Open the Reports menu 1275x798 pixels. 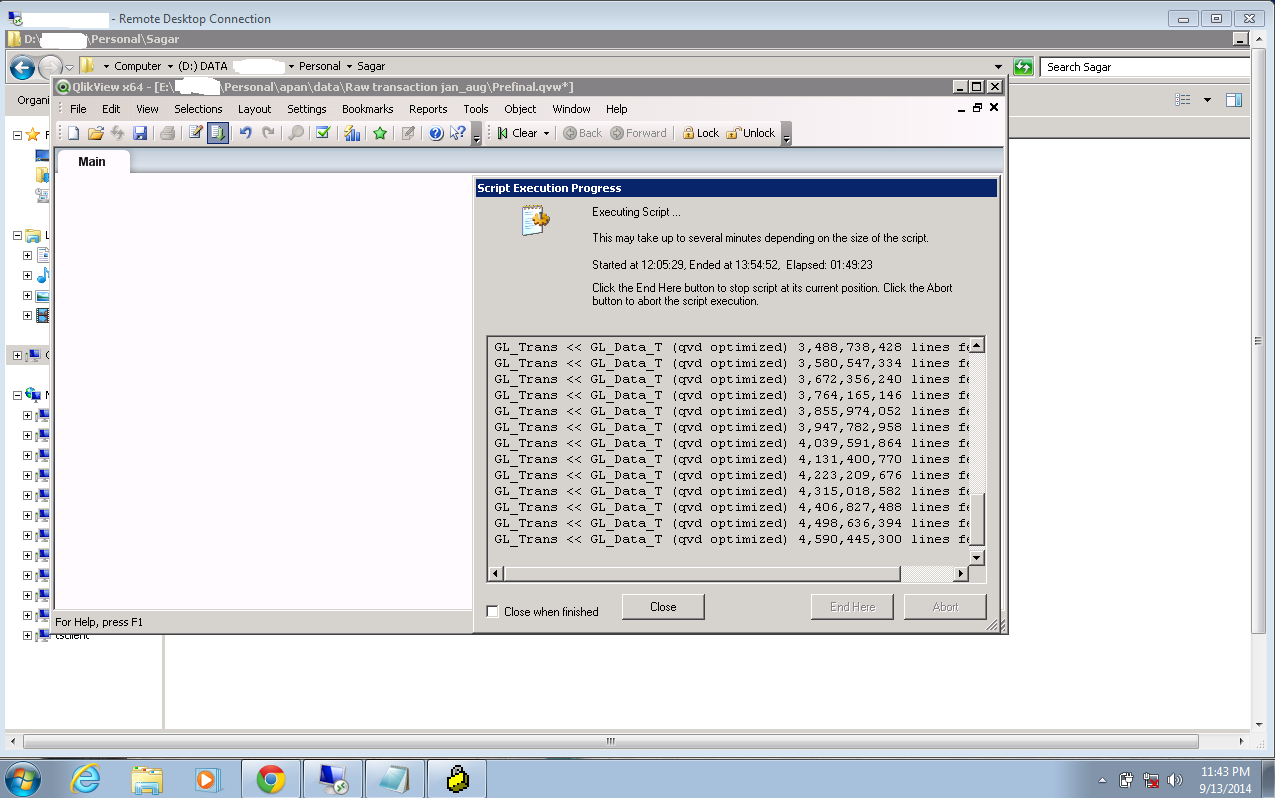(x=428, y=109)
